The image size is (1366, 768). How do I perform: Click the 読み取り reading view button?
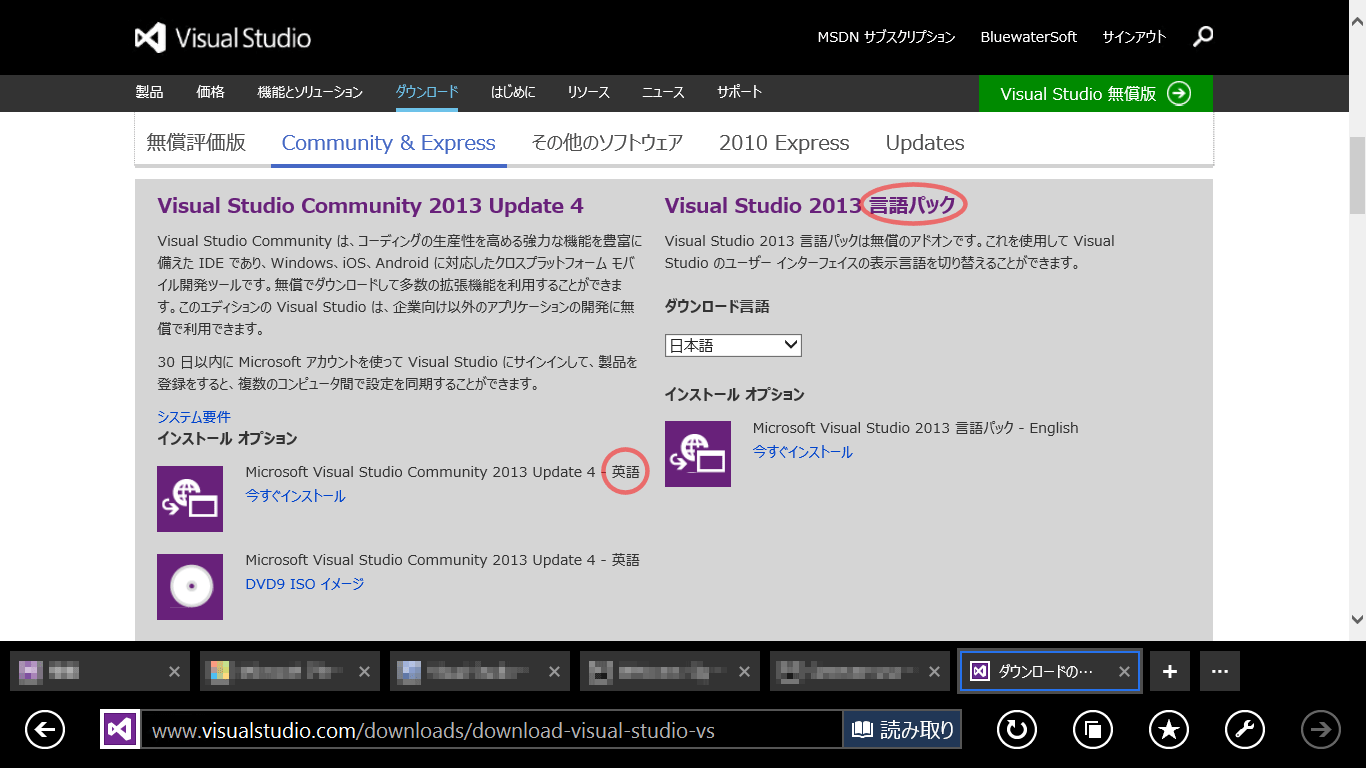[903, 730]
